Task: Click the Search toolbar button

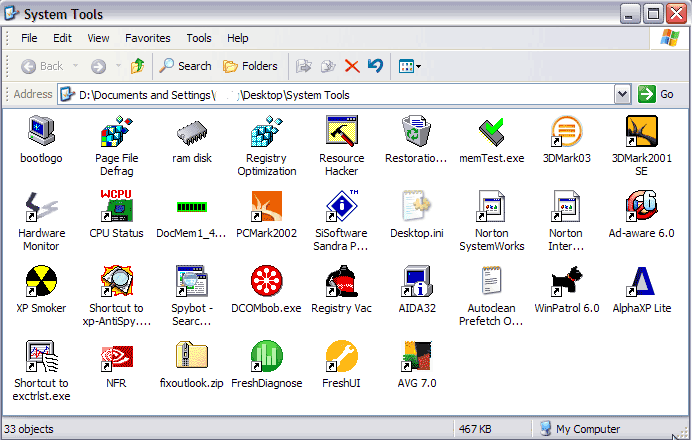Action: point(185,66)
